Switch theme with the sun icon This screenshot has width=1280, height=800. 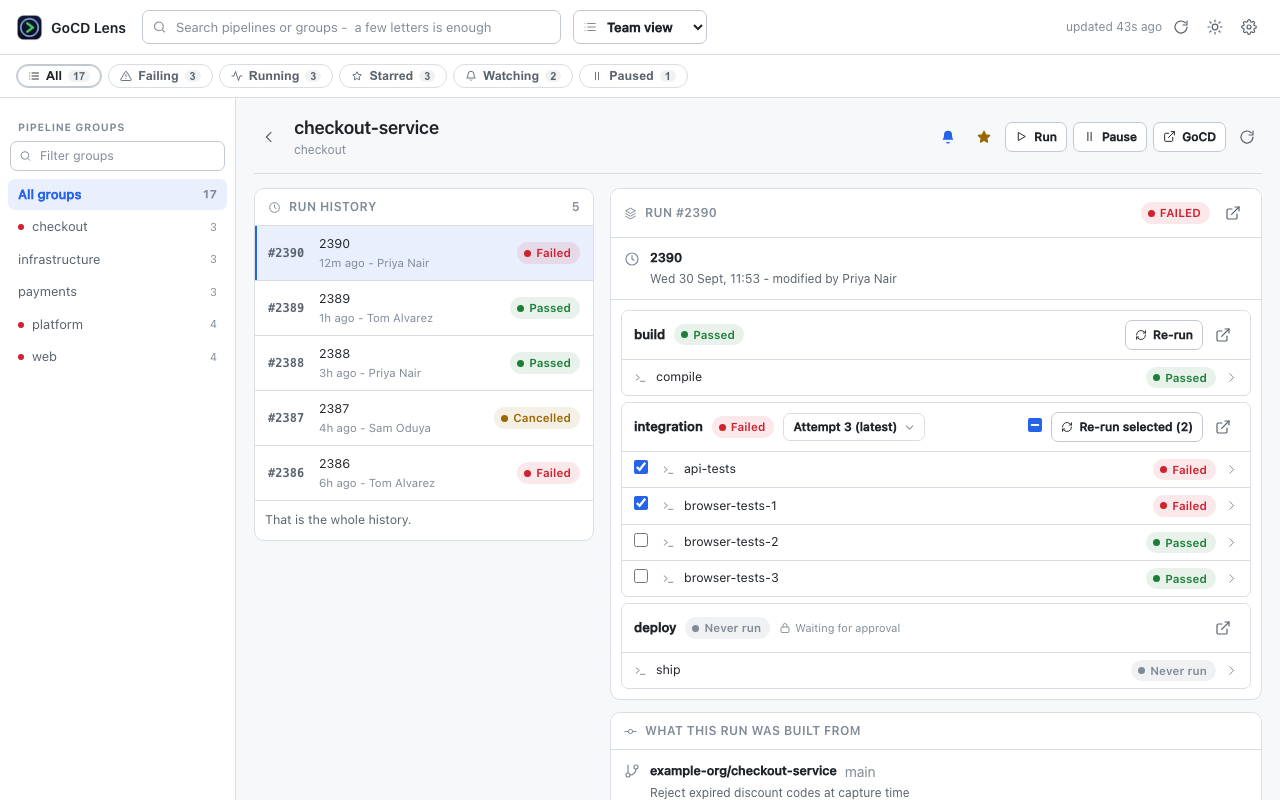coord(1215,27)
